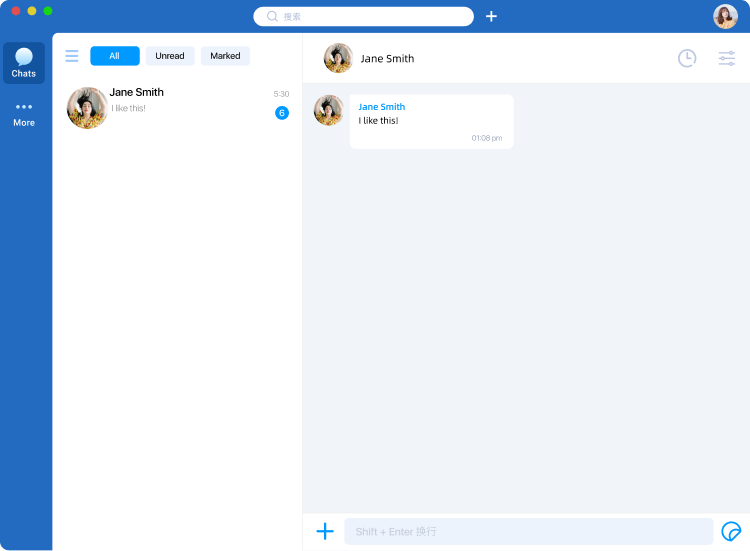Click the plus icon beside search bar
This screenshot has width=750, height=551.
pos(491,16)
